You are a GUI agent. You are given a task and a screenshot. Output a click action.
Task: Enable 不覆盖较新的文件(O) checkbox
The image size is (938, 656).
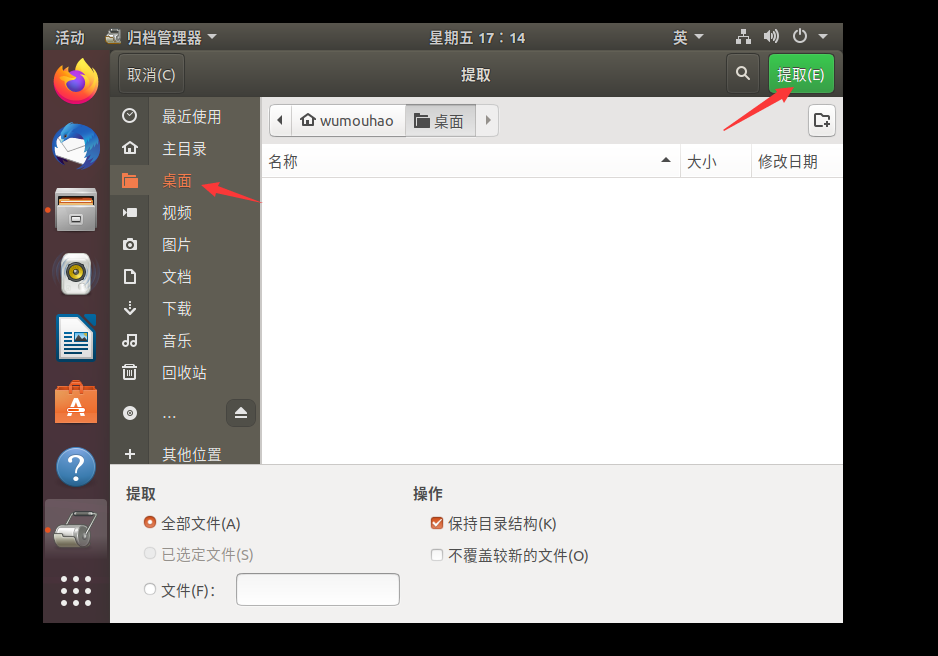coord(437,555)
